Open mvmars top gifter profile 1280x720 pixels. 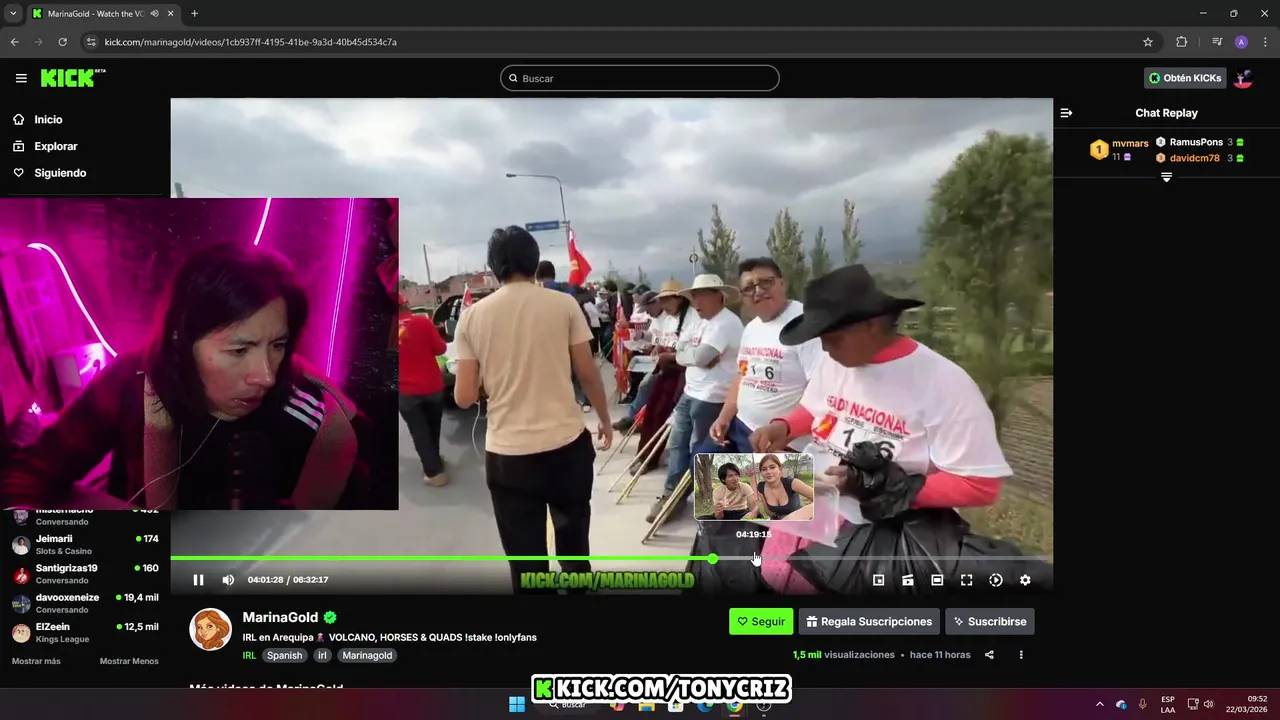tap(1130, 143)
